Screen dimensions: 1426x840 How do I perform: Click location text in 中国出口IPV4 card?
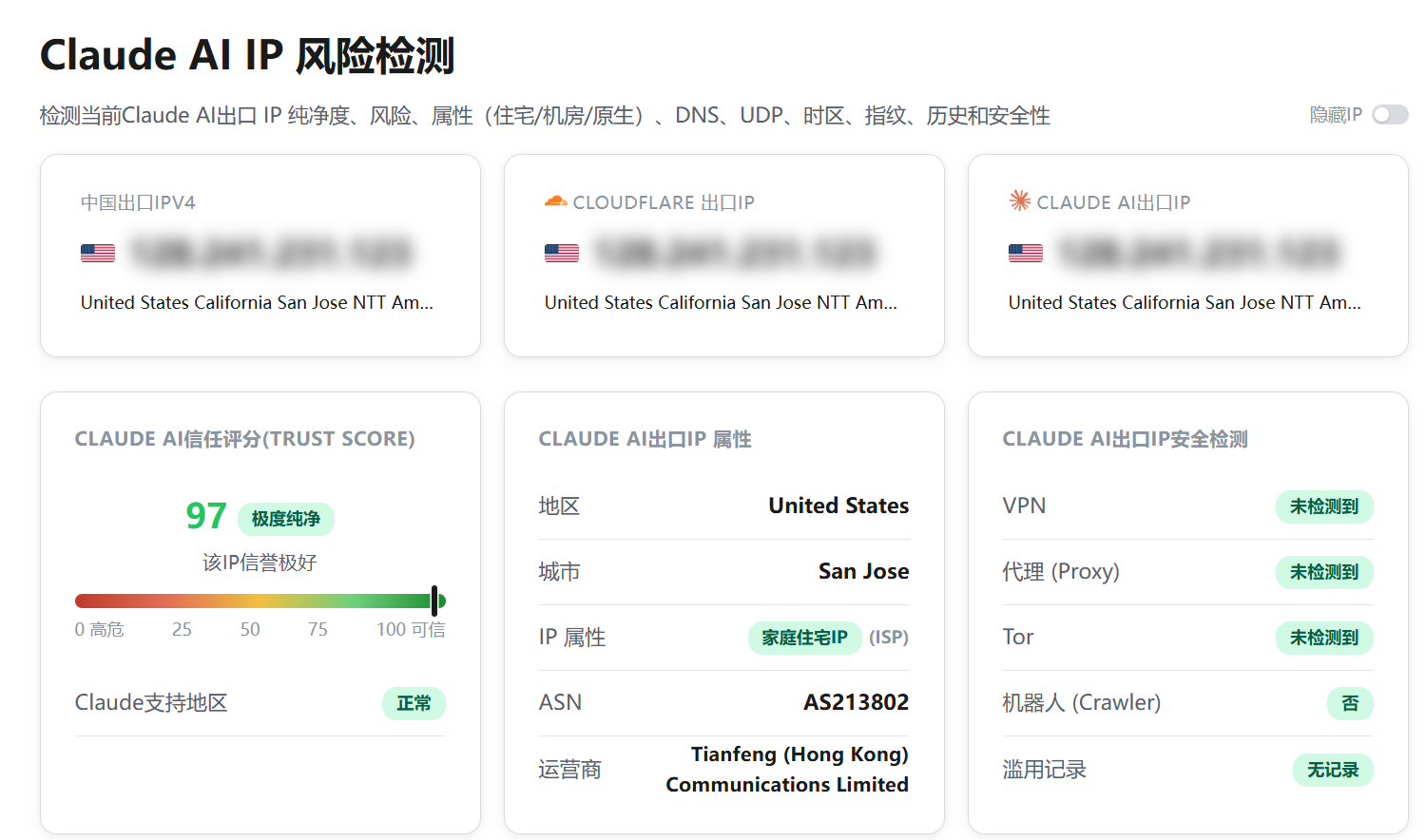257,302
